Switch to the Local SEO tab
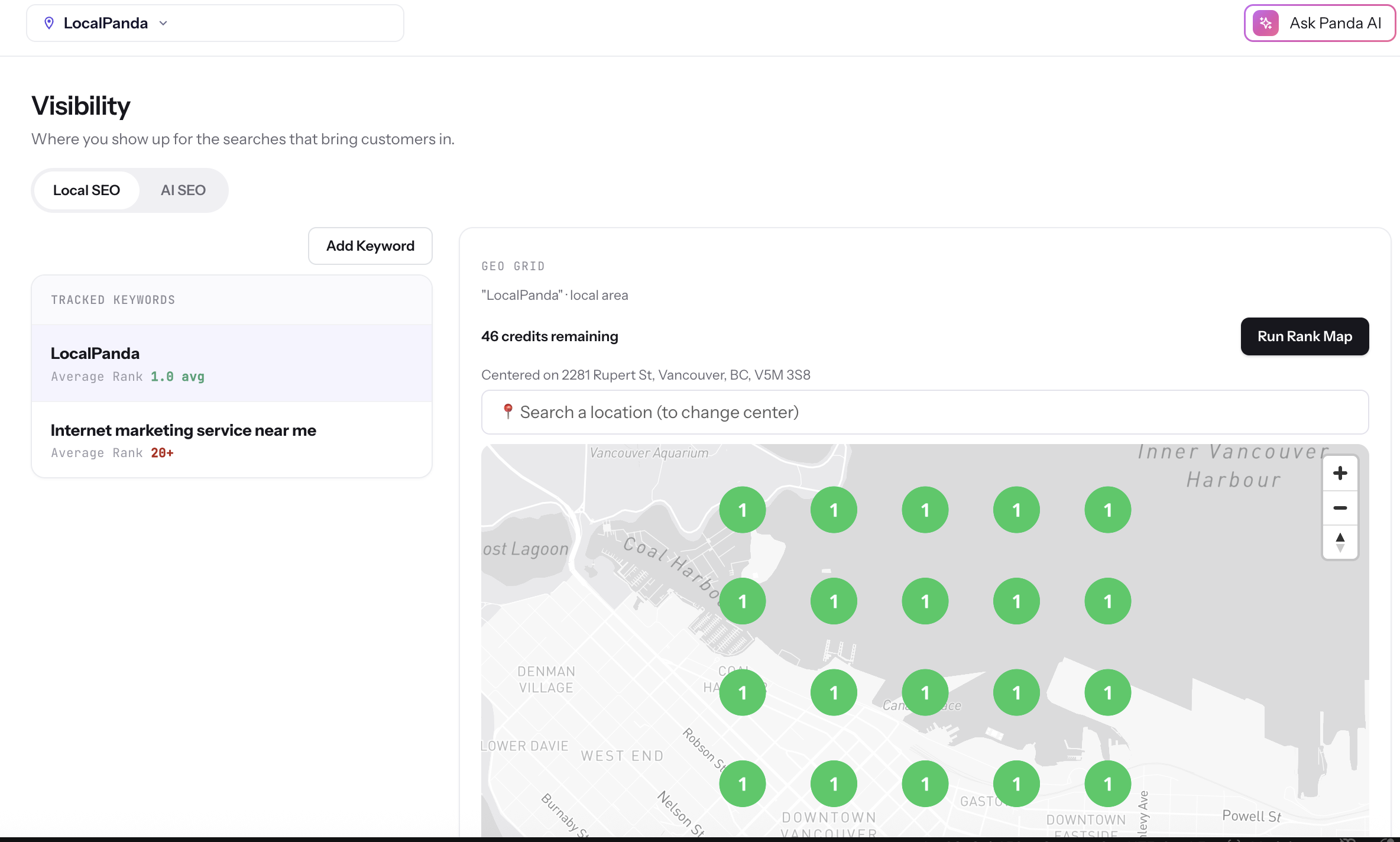 [86, 190]
